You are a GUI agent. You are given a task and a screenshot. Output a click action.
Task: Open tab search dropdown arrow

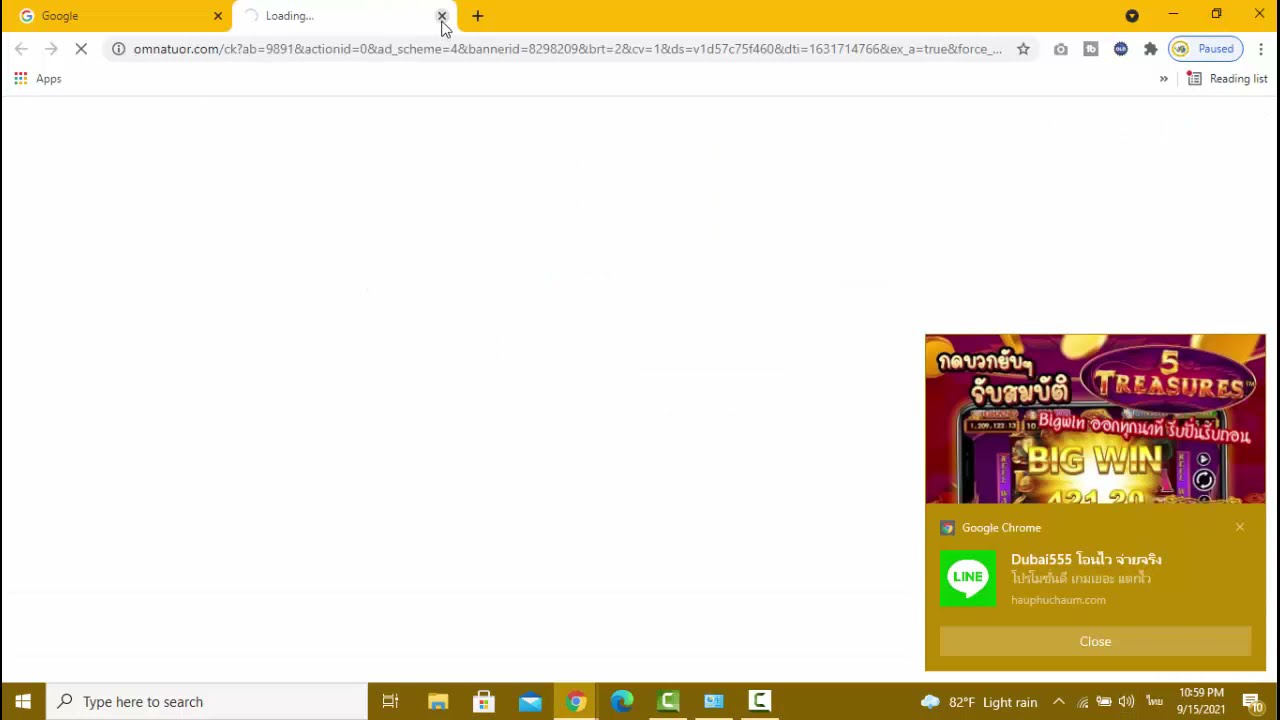coord(1132,16)
